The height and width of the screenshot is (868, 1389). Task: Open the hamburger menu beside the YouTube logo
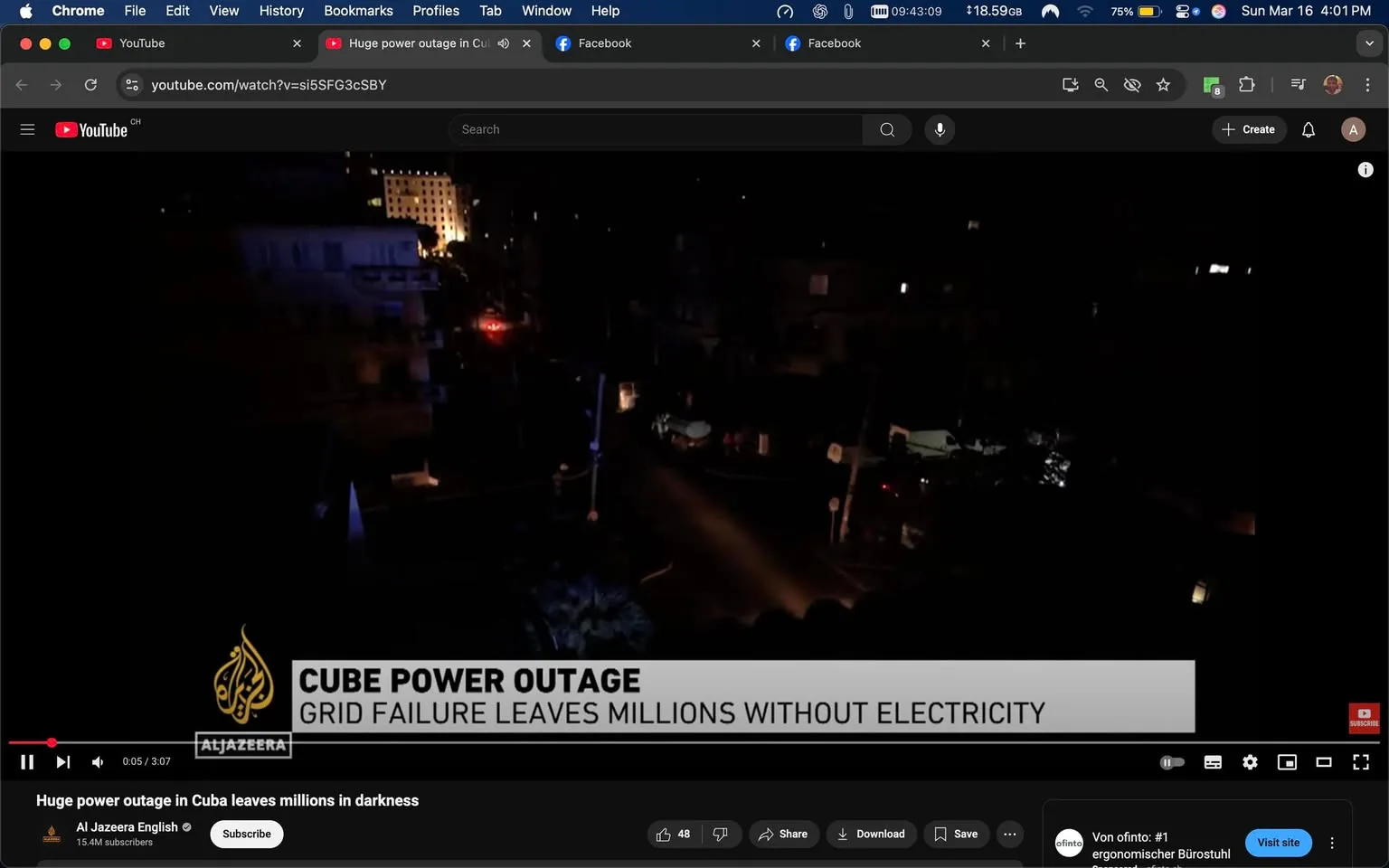coord(27,129)
